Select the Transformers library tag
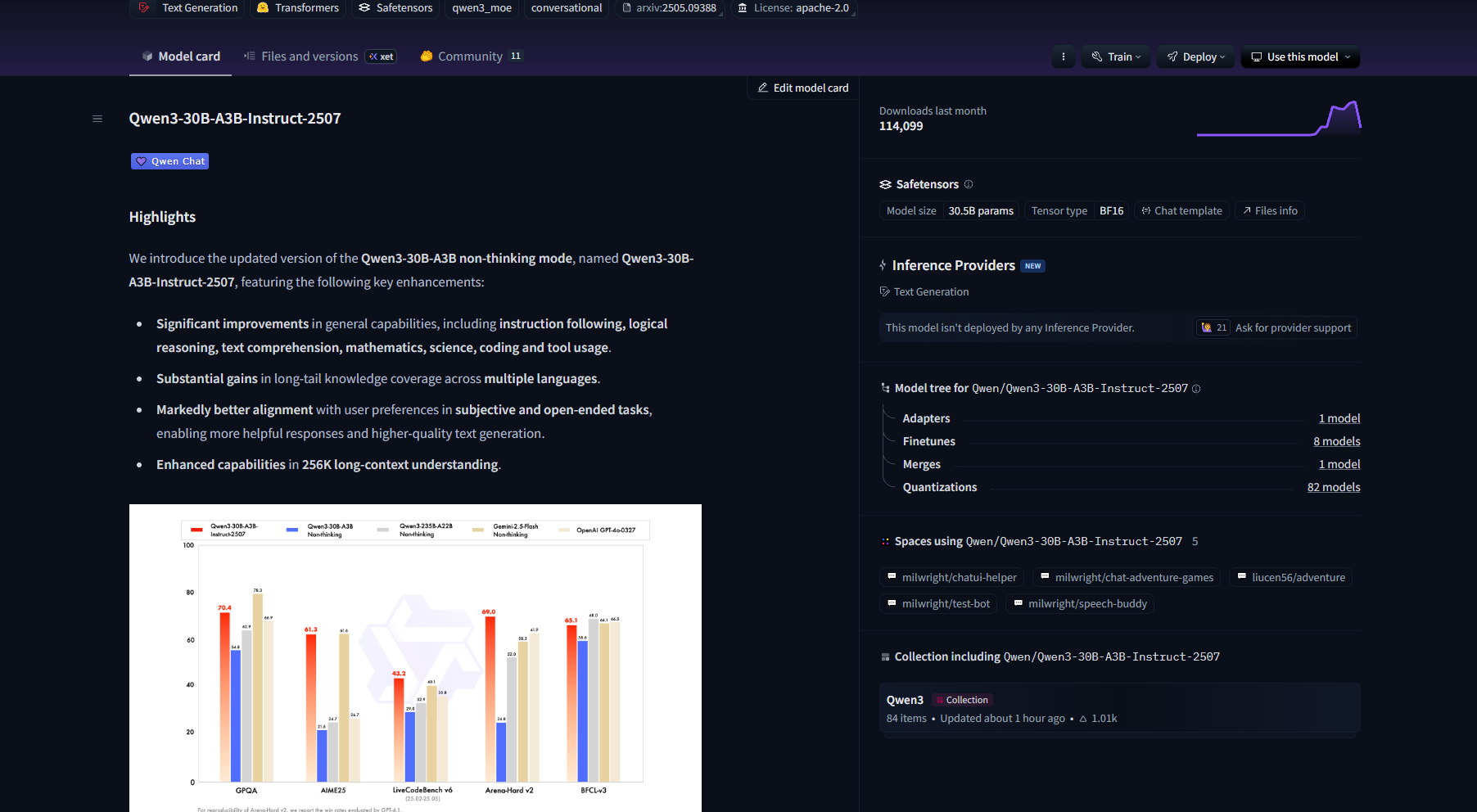1477x812 pixels. (298, 8)
